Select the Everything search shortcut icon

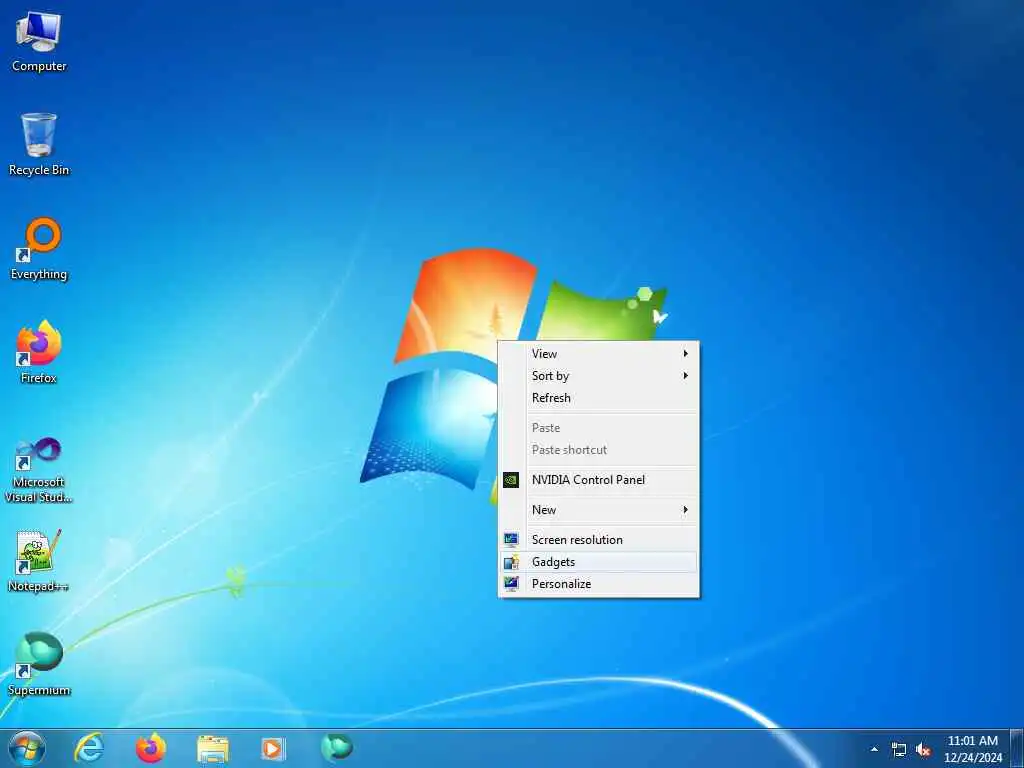tap(39, 249)
